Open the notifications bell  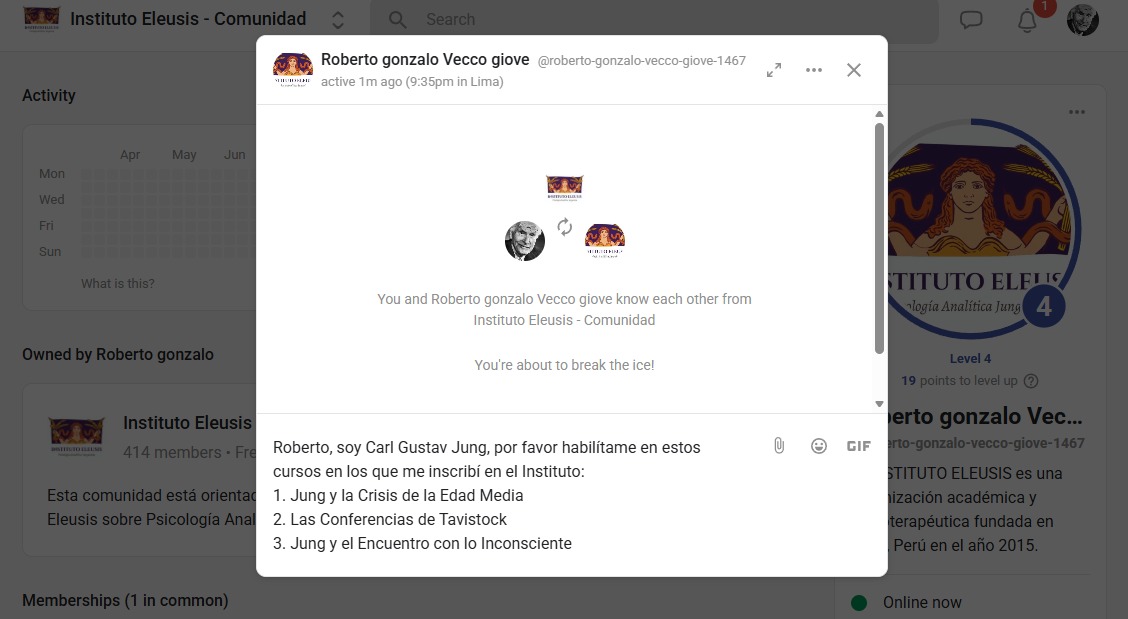(1027, 20)
